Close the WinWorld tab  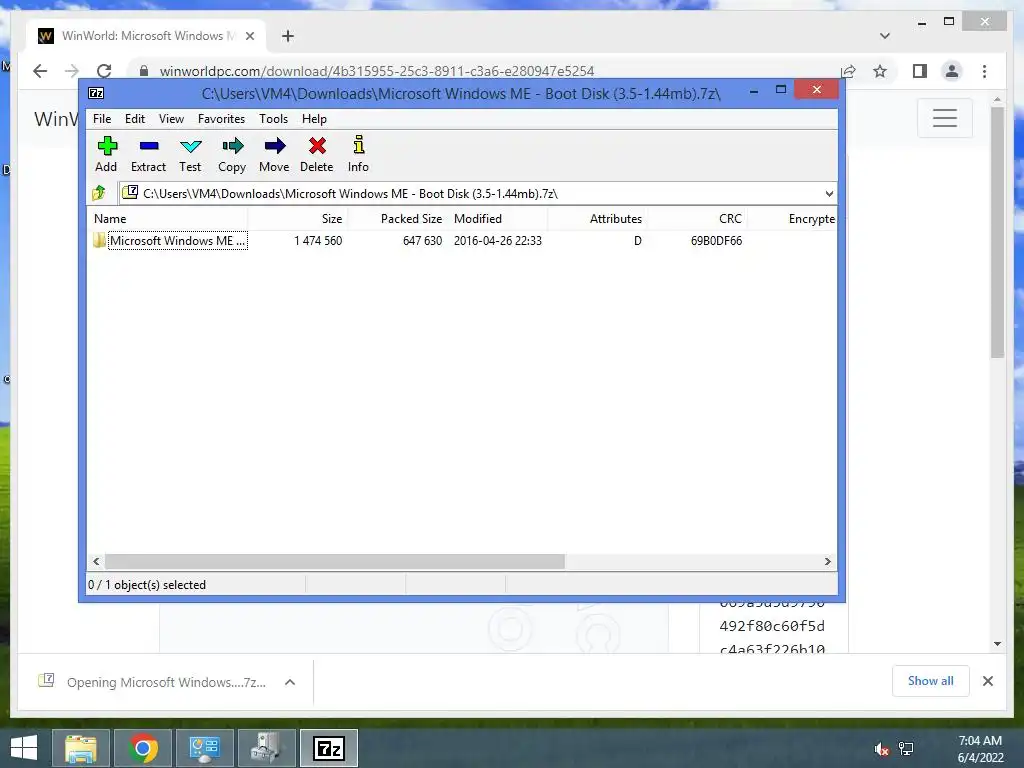click(x=249, y=36)
